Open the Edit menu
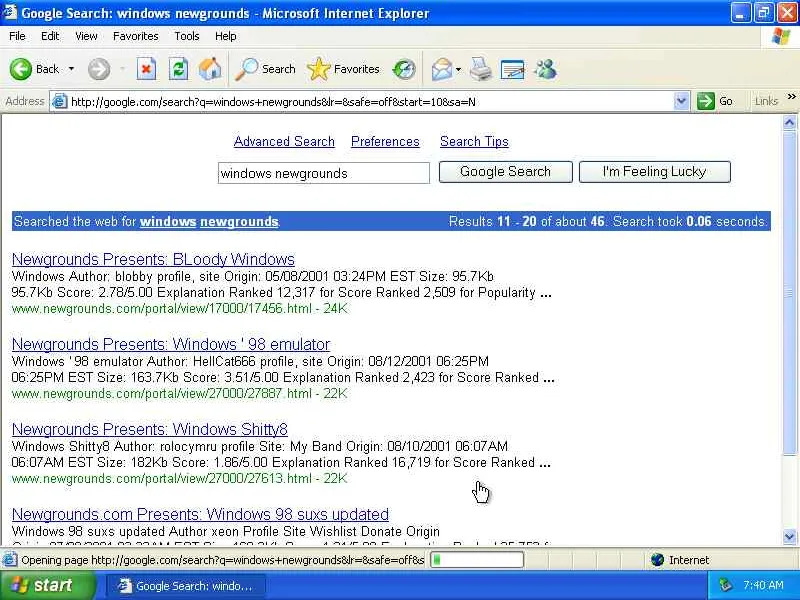This screenshot has height=600, width=800. click(x=50, y=36)
